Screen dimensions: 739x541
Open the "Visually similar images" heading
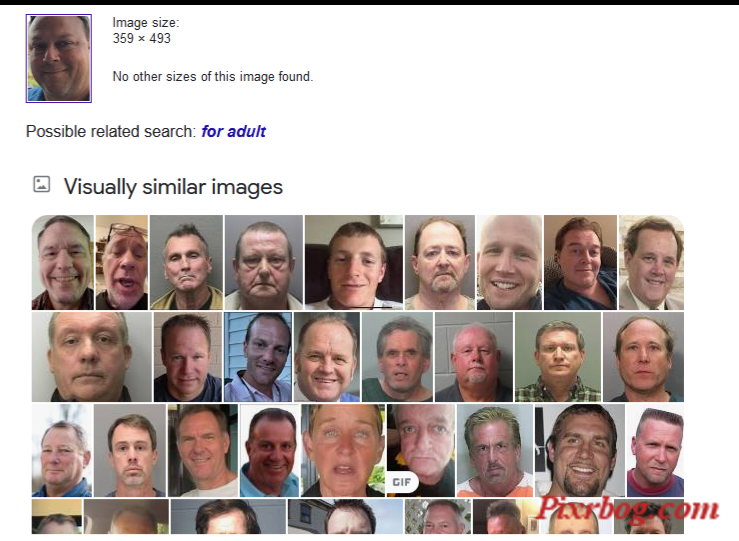pyautogui.click(x=173, y=187)
